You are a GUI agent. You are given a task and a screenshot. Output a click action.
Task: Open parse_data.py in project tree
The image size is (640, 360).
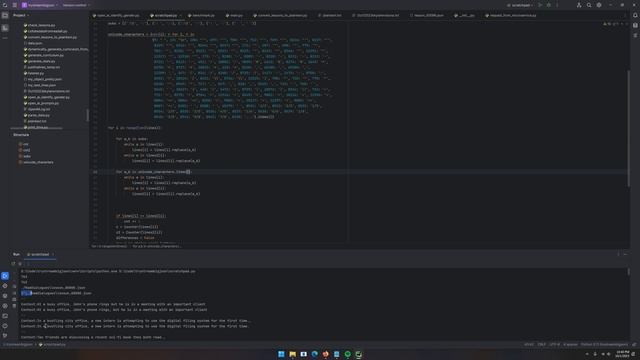[x=37, y=115]
